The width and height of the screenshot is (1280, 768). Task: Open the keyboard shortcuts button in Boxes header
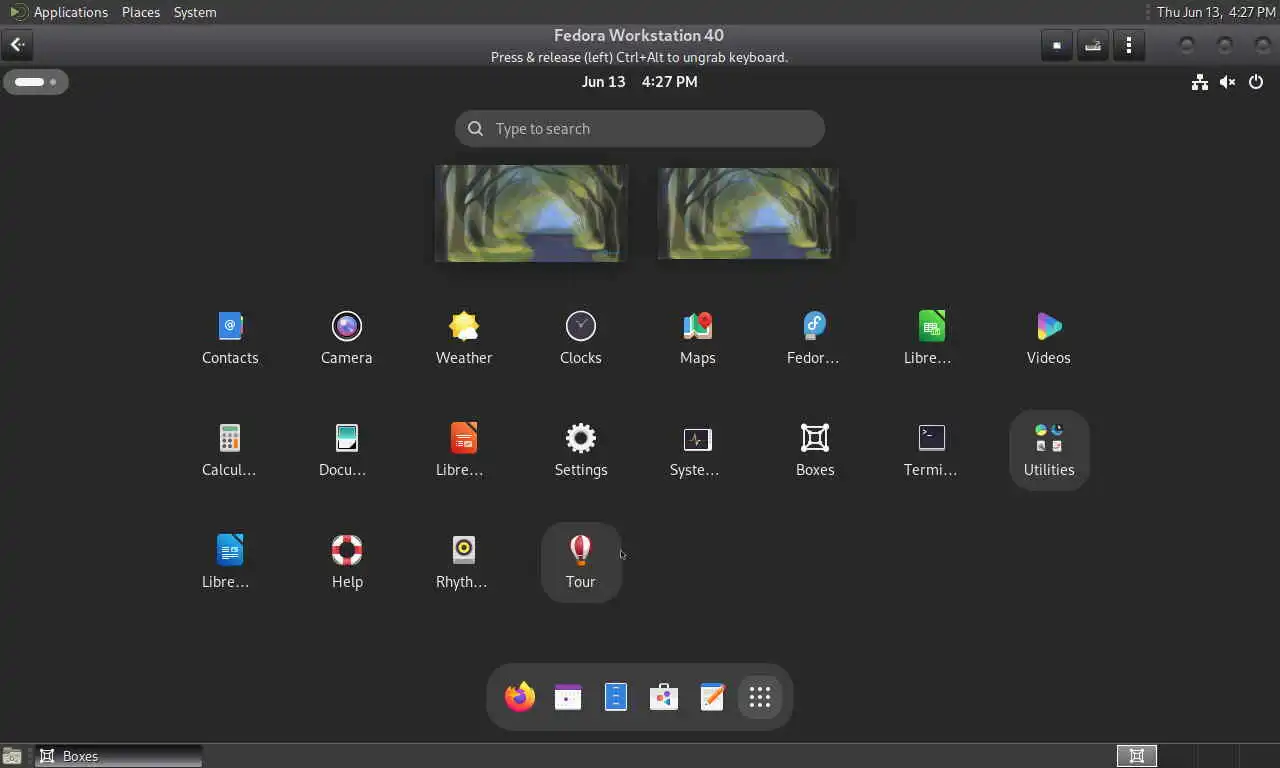[x=1093, y=45]
